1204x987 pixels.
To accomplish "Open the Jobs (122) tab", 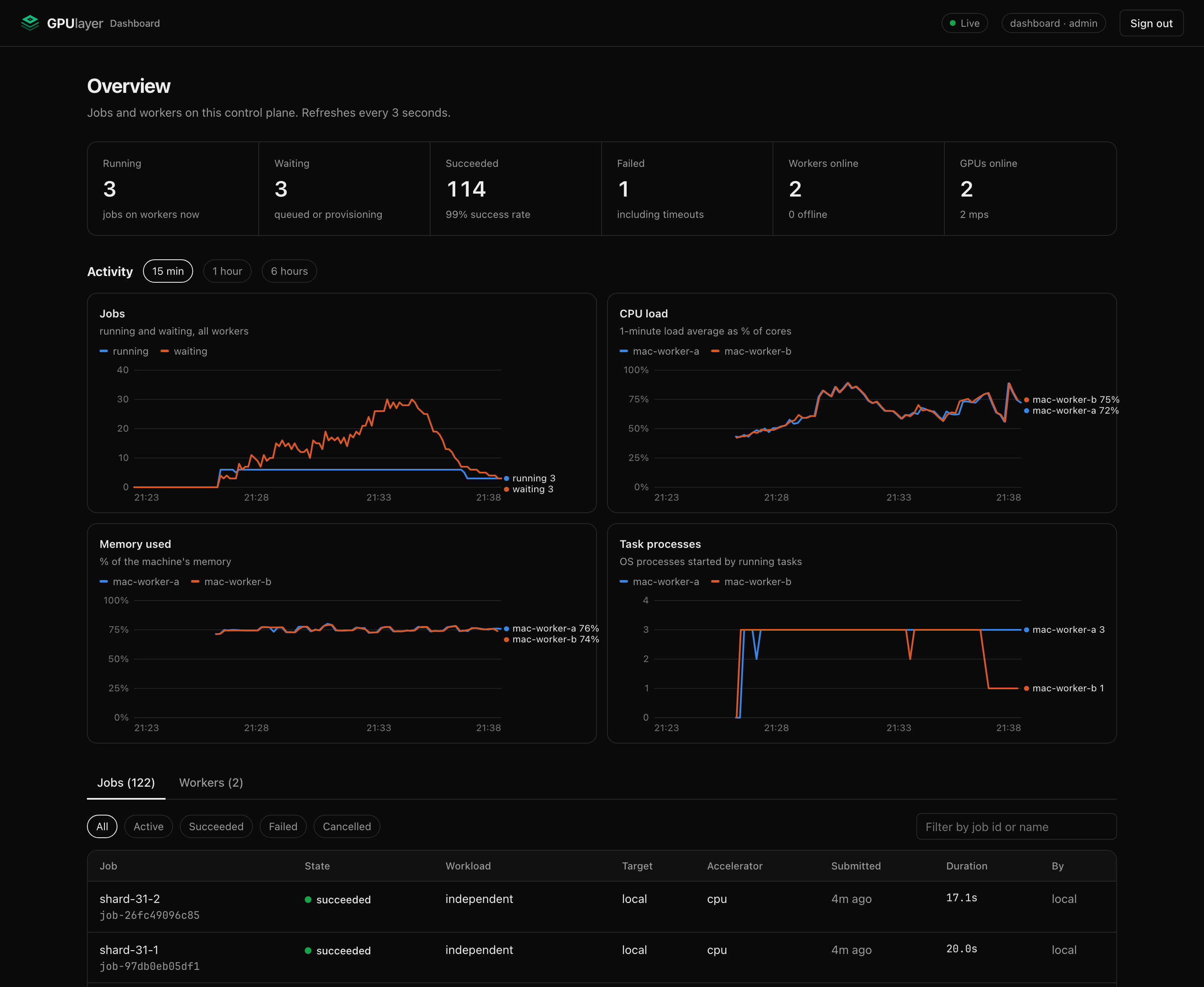I will (126, 783).
